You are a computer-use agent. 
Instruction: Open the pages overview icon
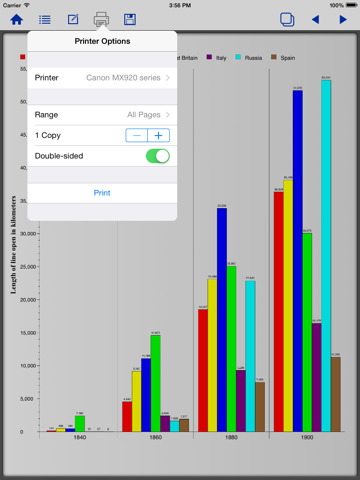[x=287, y=19]
